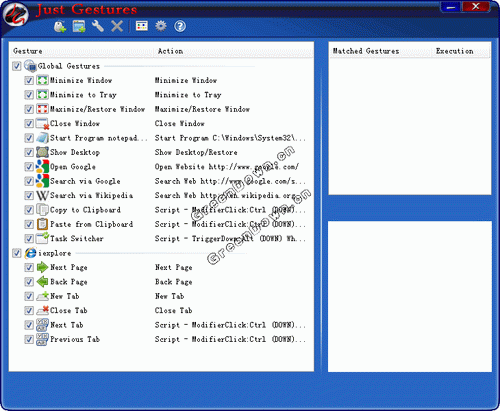Toggle the Task Switcher checkbox
Screen dimensions: 500x411
coord(29,238)
